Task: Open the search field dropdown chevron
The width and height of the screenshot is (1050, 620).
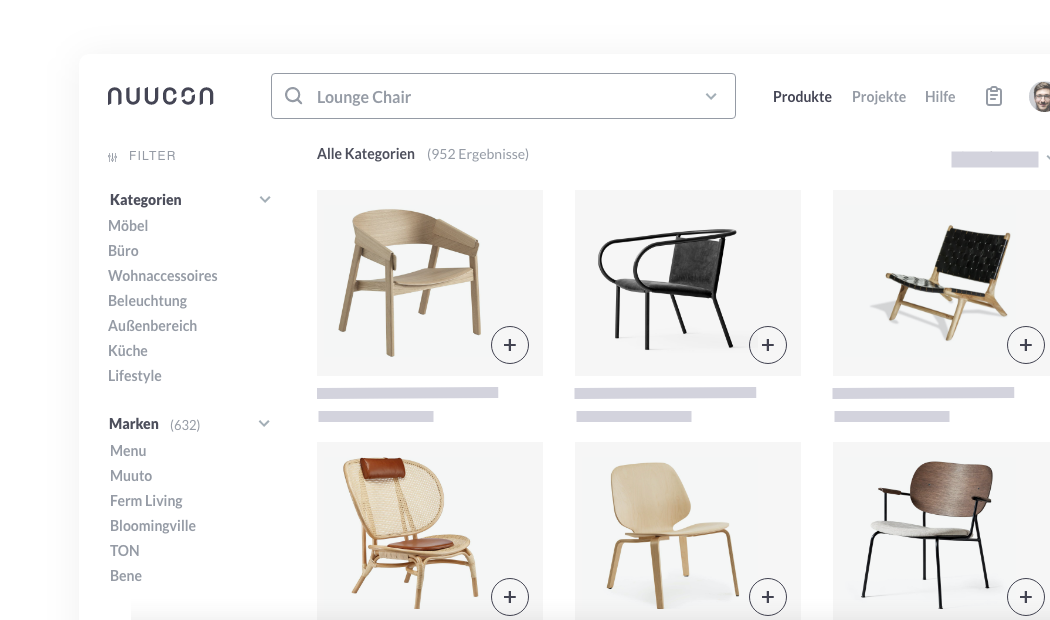Action: click(711, 96)
